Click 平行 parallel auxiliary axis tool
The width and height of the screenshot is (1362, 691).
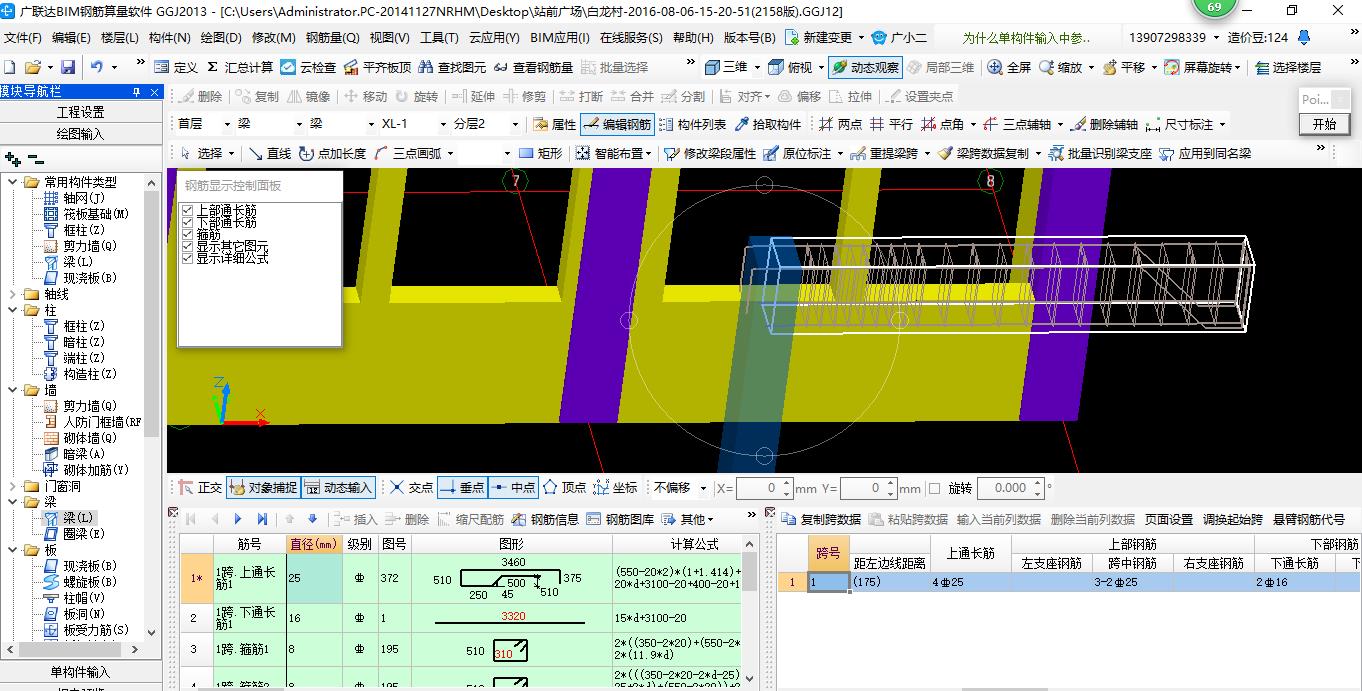point(892,125)
